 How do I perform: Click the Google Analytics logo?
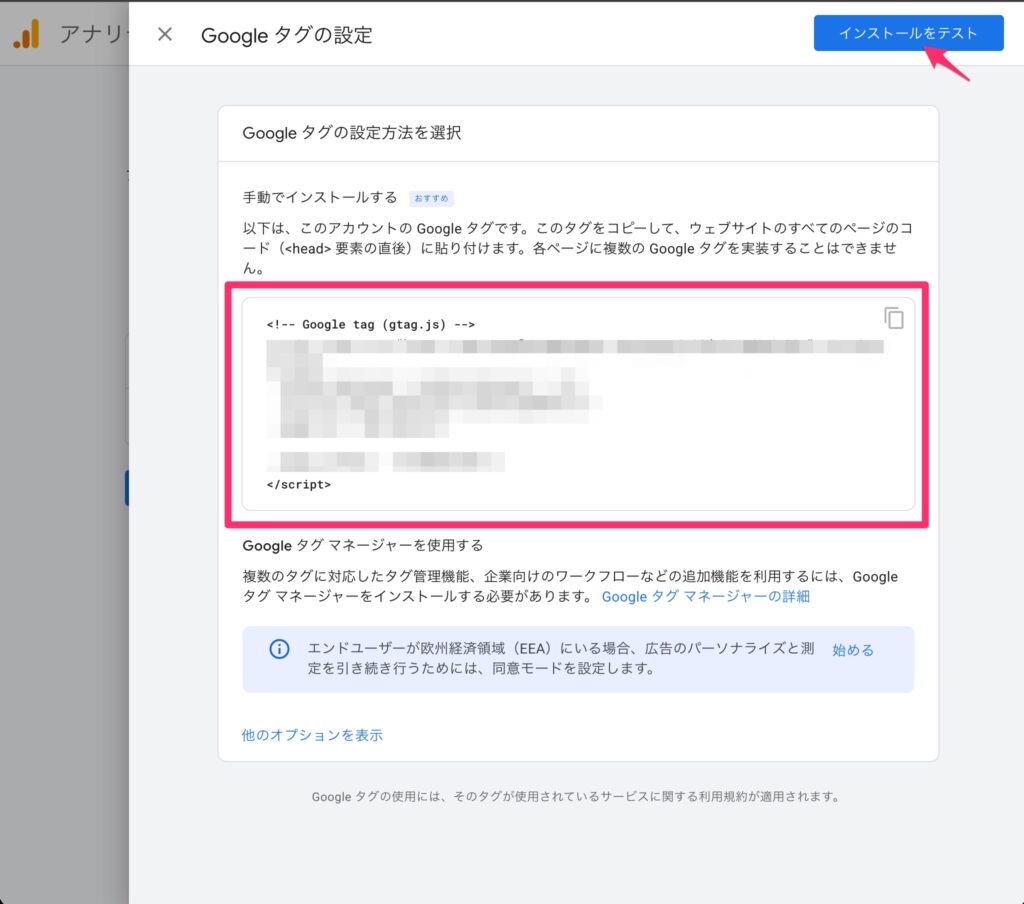point(26,35)
